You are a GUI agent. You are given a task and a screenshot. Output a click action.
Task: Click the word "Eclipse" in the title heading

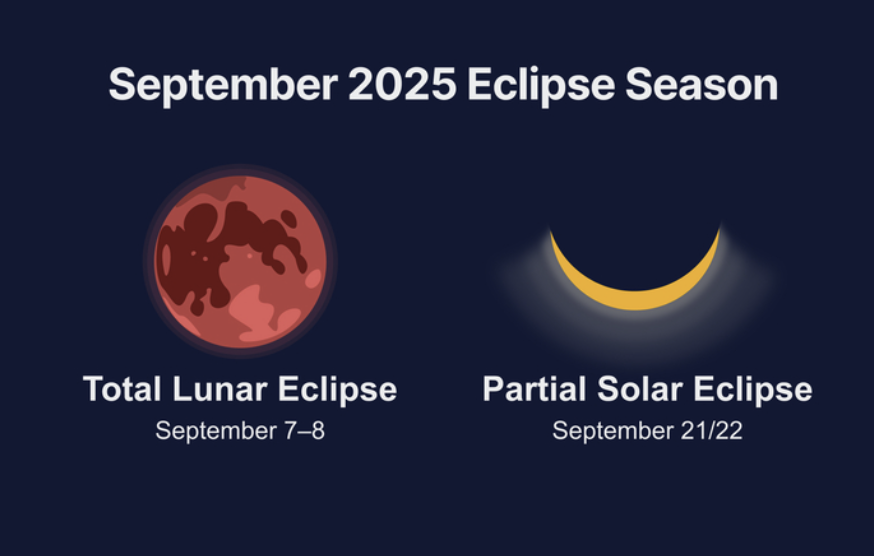(x=540, y=85)
